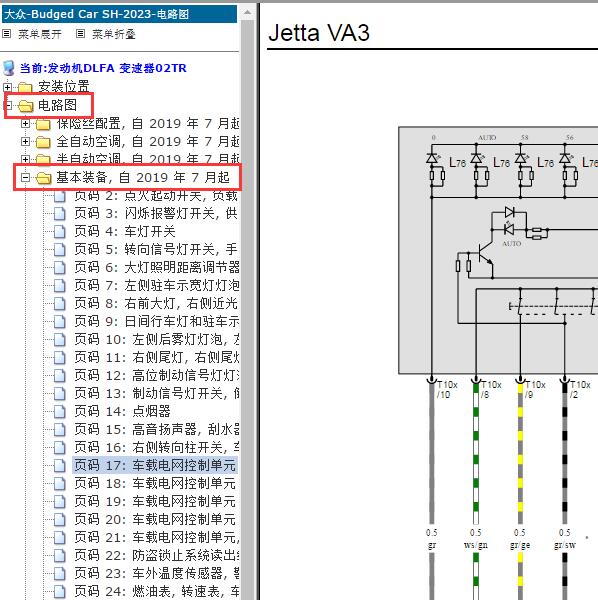Image resolution: width=598 pixels, height=600 pixels.
Task: Click page icon for 页码 16
Action: (59, 447)
